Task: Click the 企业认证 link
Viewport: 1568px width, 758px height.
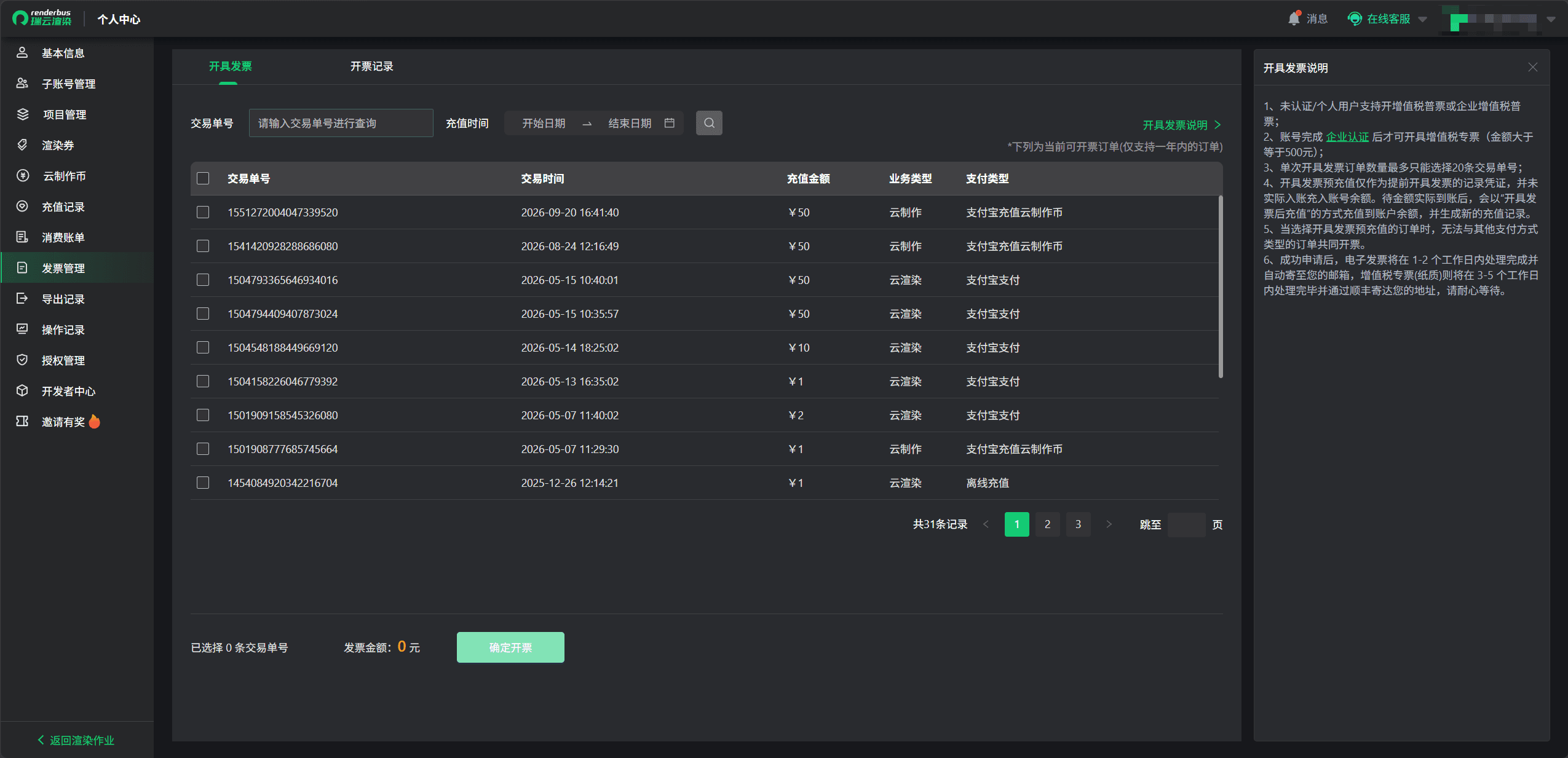Action: point(1347,137)
